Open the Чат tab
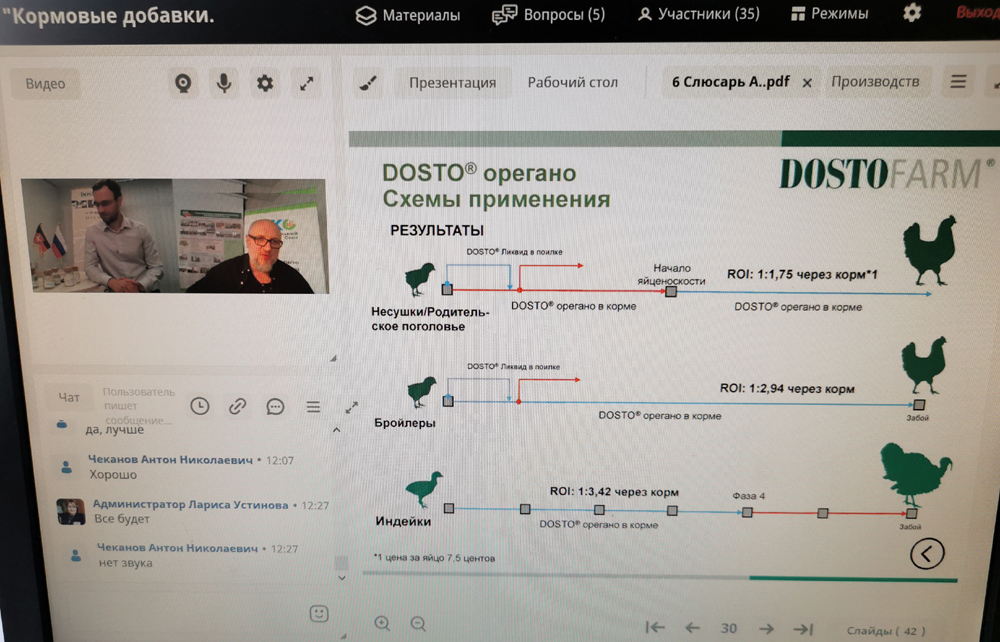 69,398
